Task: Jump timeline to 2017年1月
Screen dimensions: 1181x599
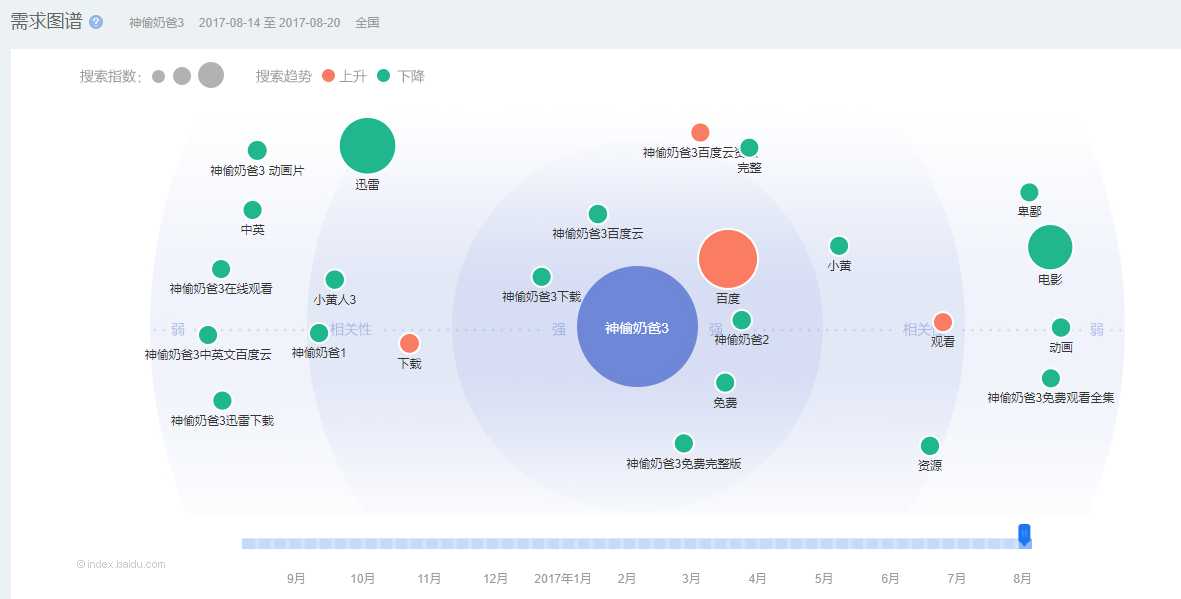Action: tap(563, 579)
